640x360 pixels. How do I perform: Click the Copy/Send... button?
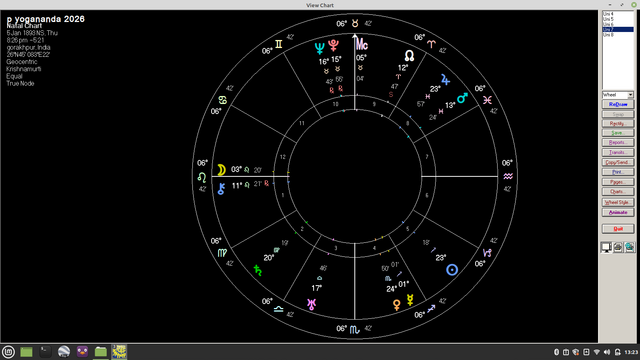(618, 162)
